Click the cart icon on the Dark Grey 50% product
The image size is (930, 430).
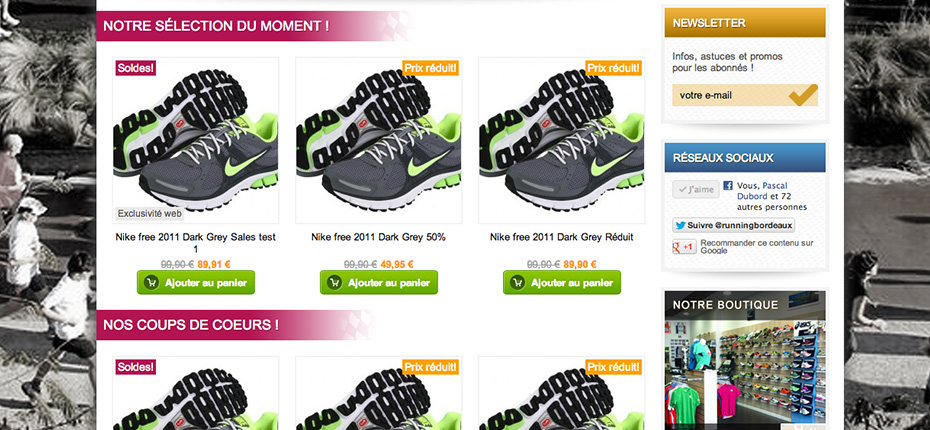(x=334, y=283)
